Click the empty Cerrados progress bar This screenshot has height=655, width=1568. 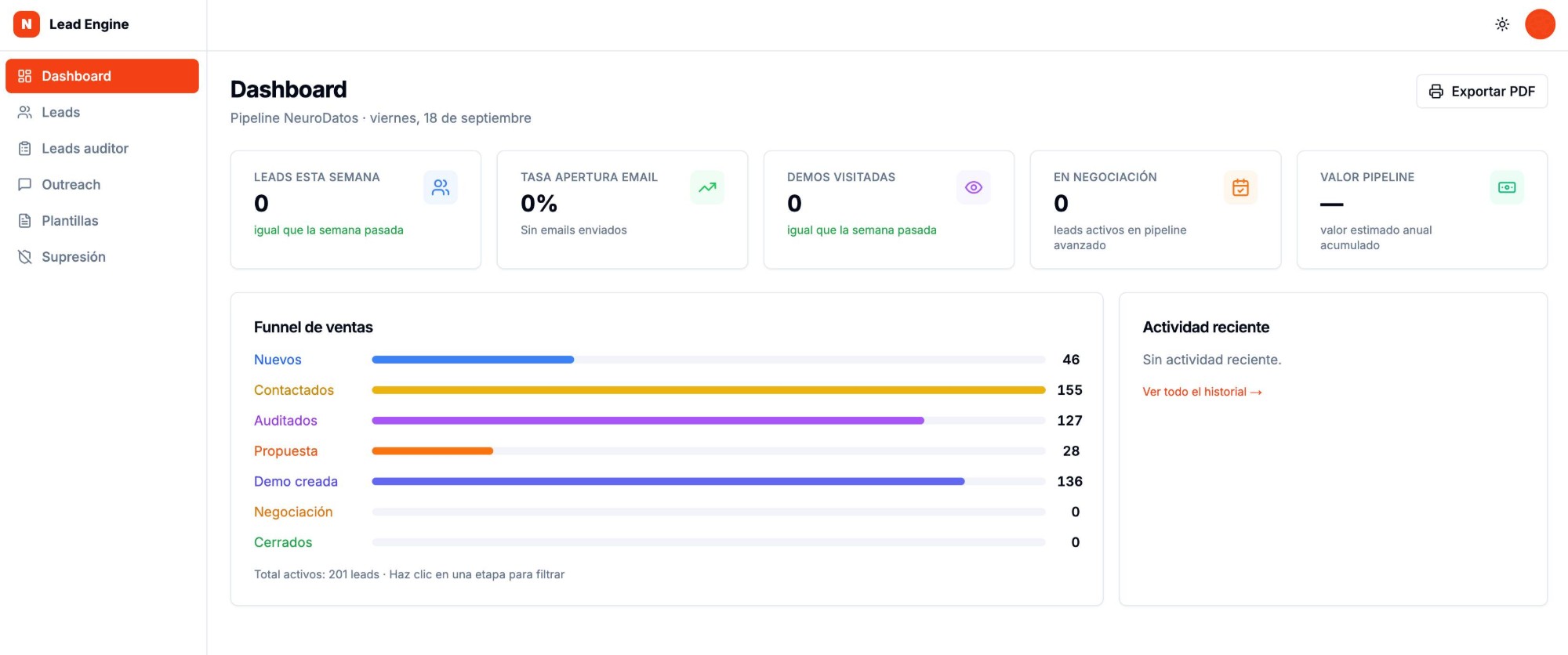coord(709,542)
